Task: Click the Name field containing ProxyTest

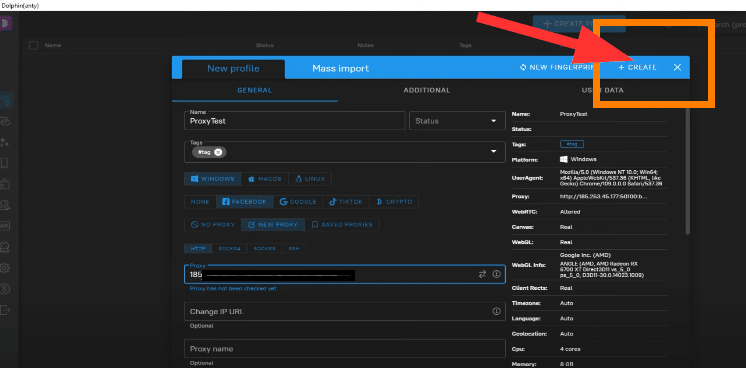Action: tap(294, 121)
